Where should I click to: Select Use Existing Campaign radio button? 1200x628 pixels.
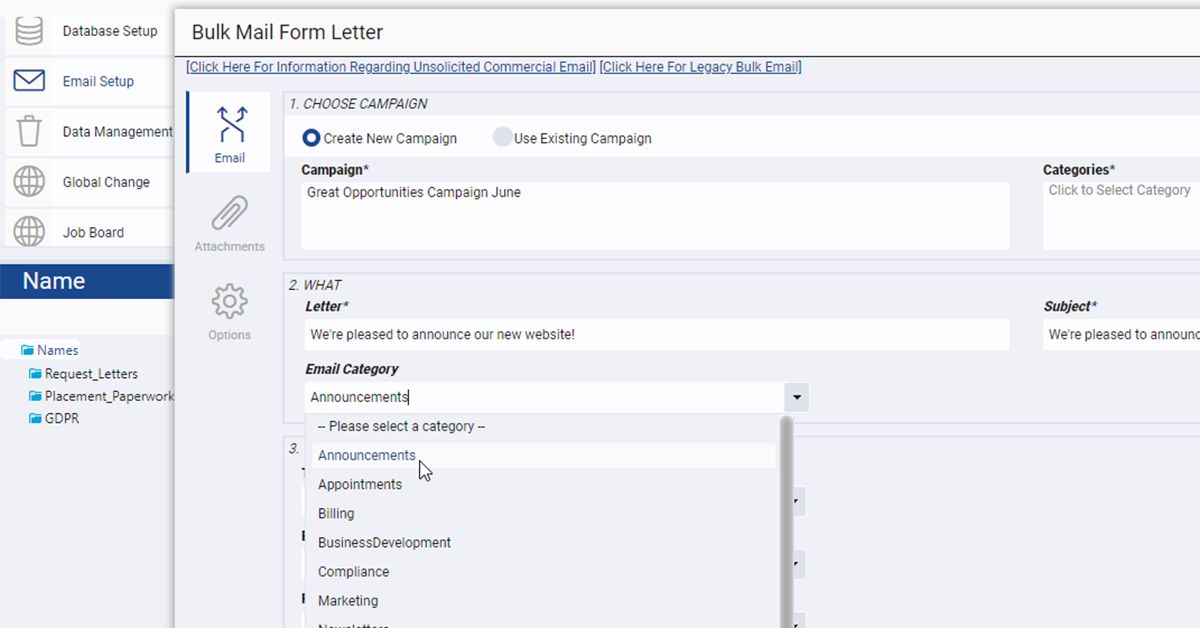[x=502, y=138]
